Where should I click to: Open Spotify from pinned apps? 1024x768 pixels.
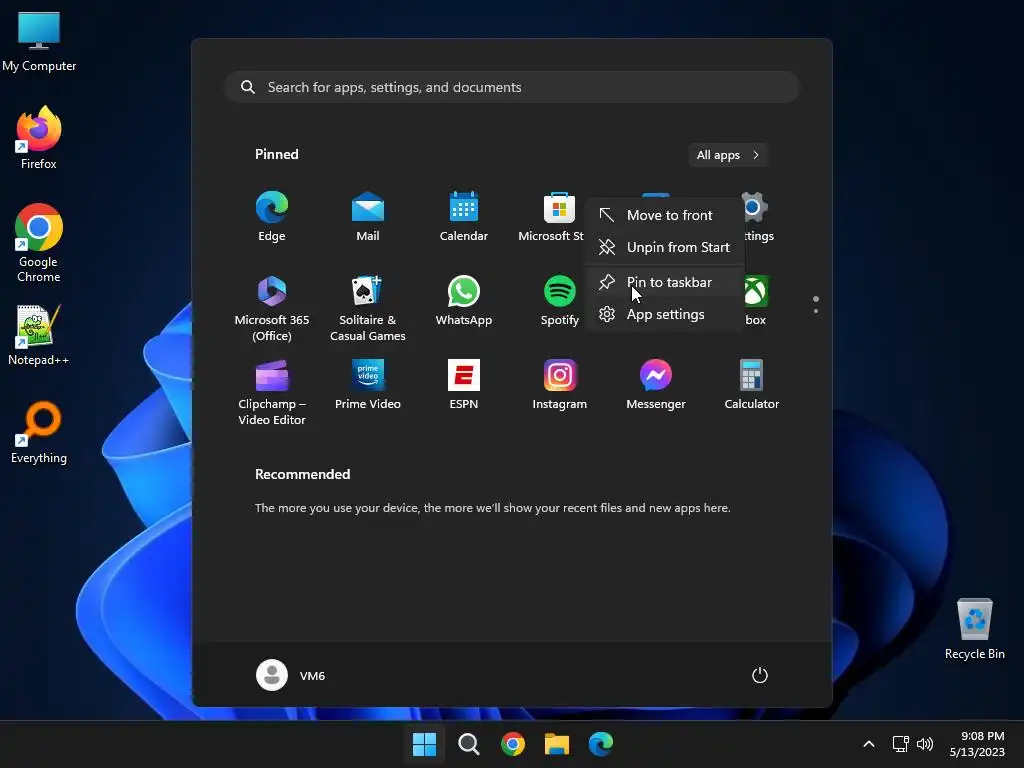pos(560,300)
